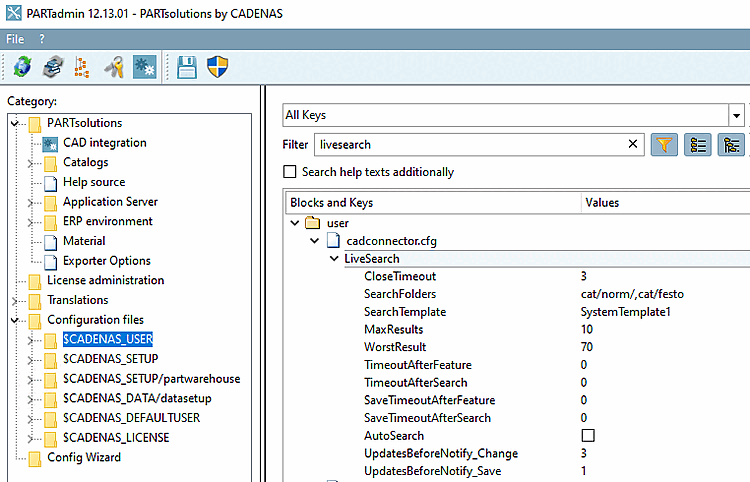Image resolution: width=750 pixels, height=482 pixels.
Task: Open the All Keys dropdown
Action: point(736,115)
